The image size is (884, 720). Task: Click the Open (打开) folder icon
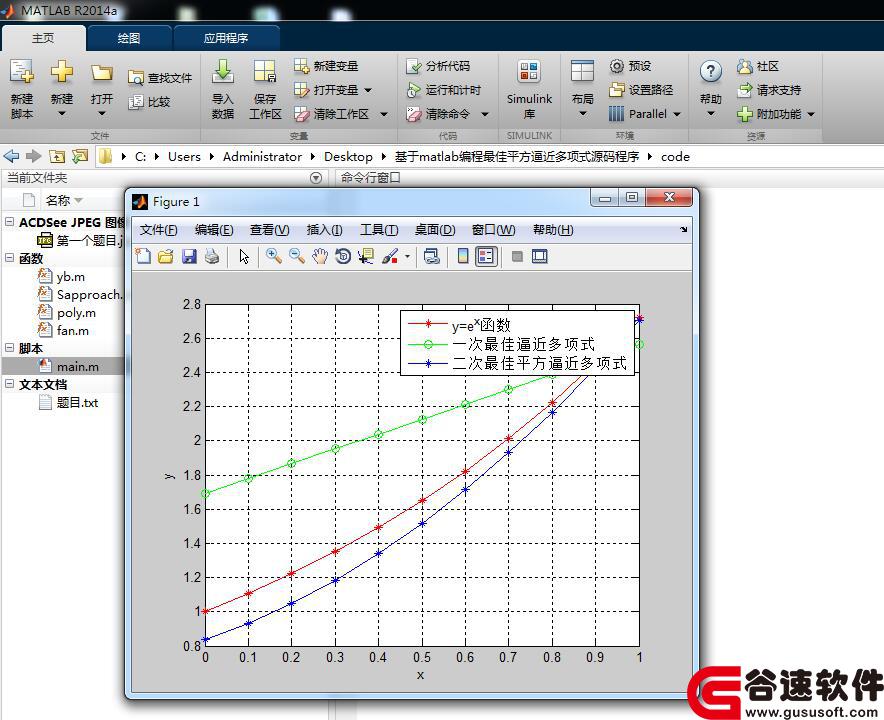point(102,73)
